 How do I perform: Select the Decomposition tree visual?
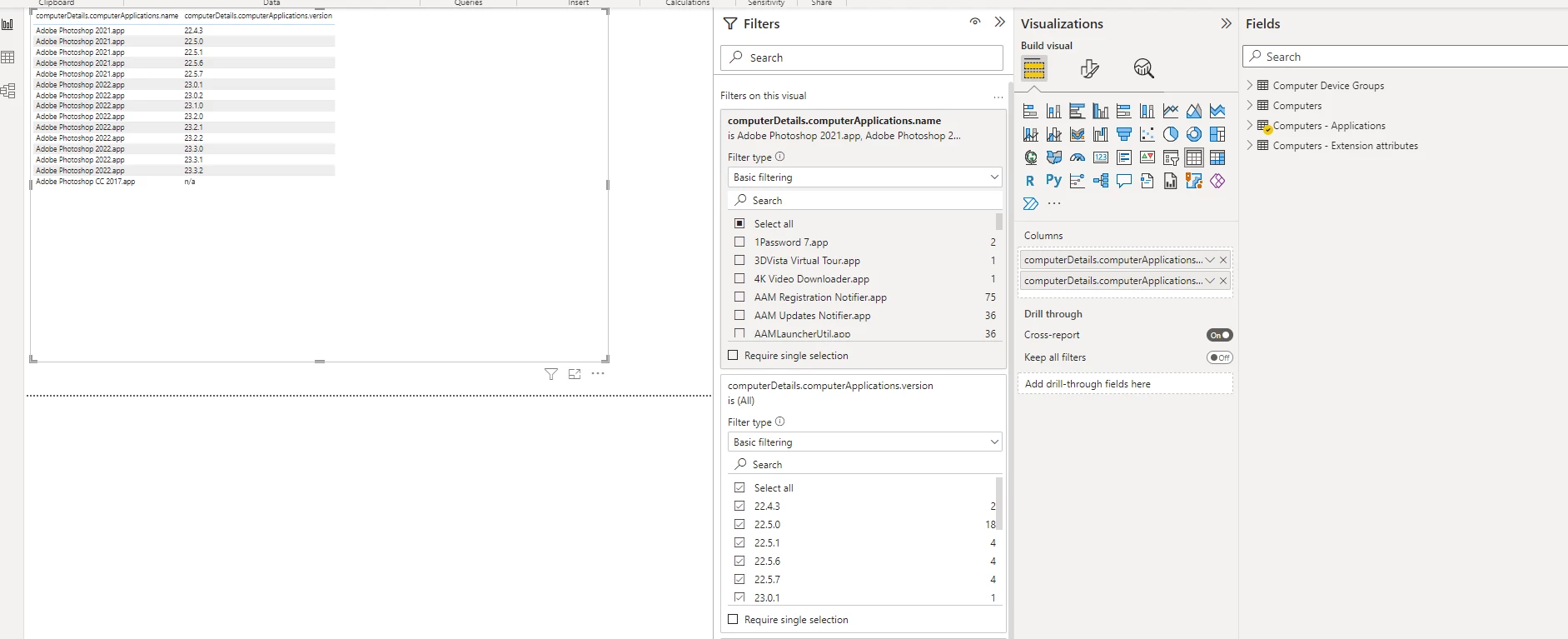[1101, 181]
